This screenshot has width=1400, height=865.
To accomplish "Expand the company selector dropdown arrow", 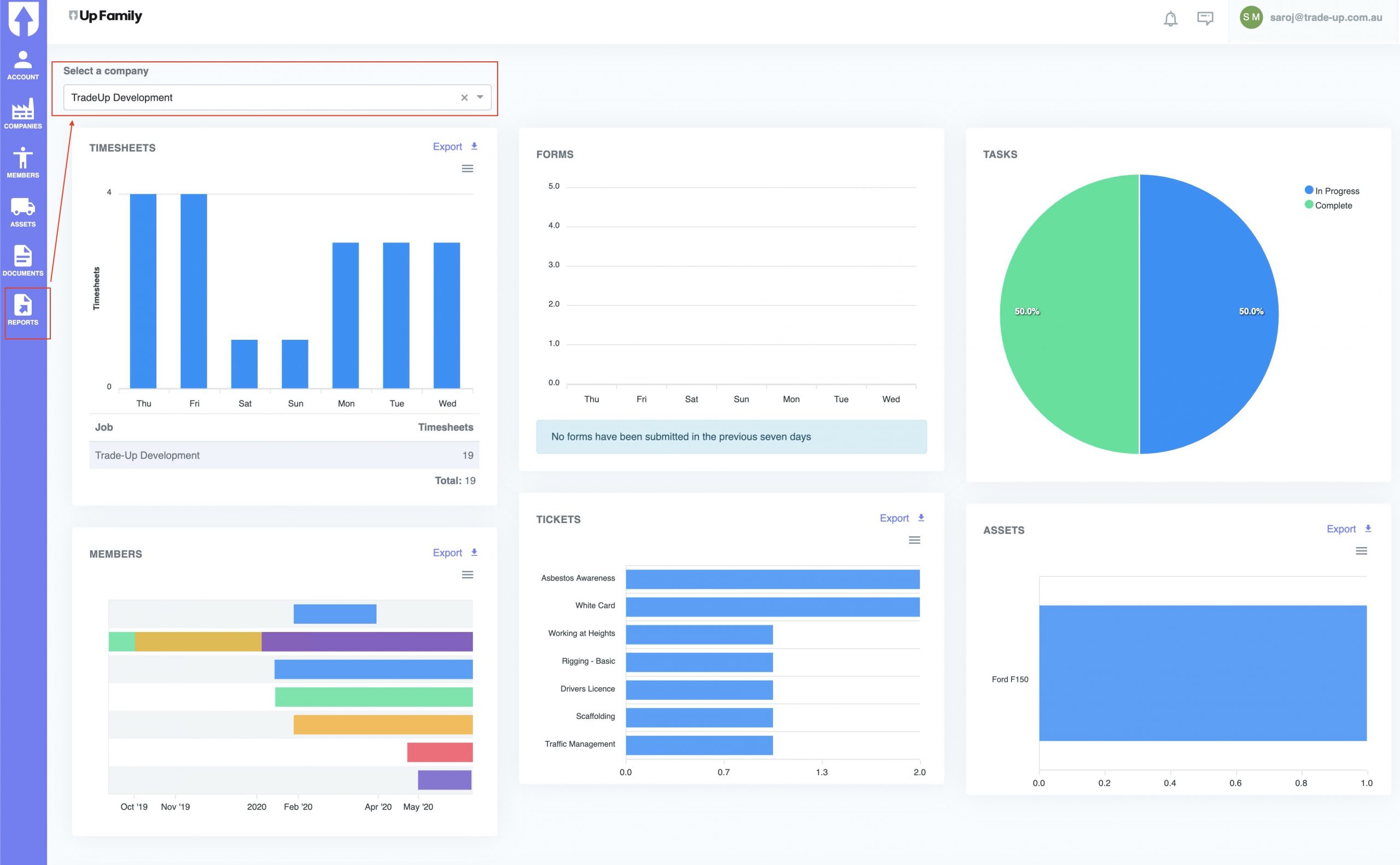I will coord(480,97).
